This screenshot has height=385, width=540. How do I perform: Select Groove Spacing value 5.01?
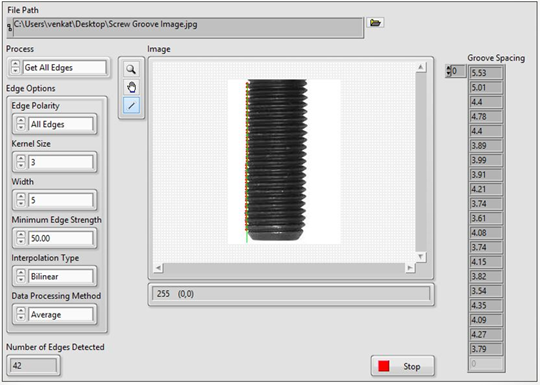coord(486,87)
